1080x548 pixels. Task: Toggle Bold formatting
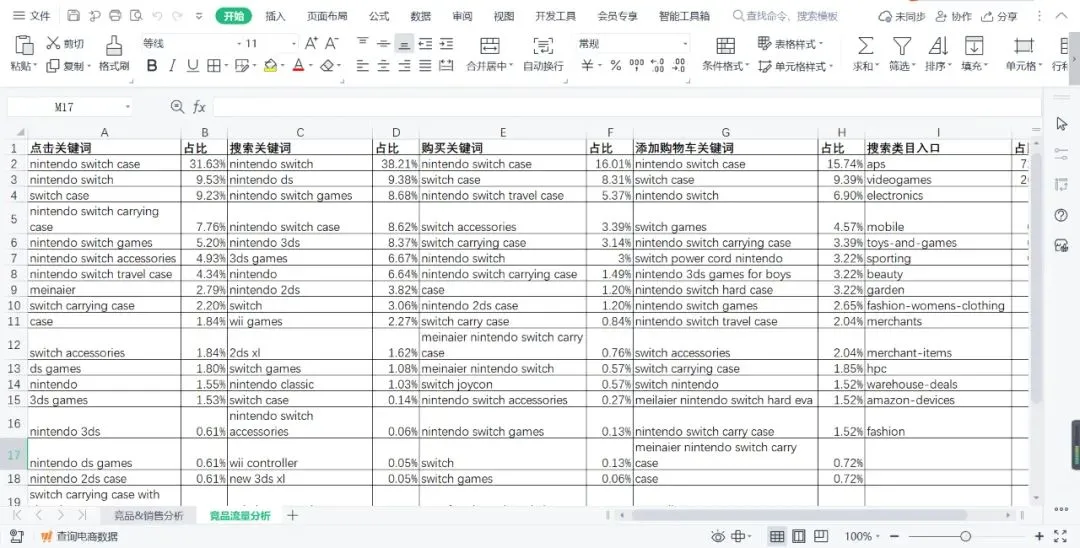[152, 65]
